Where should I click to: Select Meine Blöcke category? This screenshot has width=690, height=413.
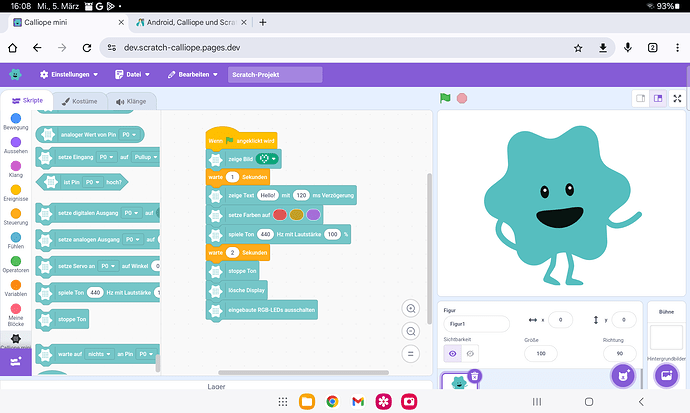point(16,315)
